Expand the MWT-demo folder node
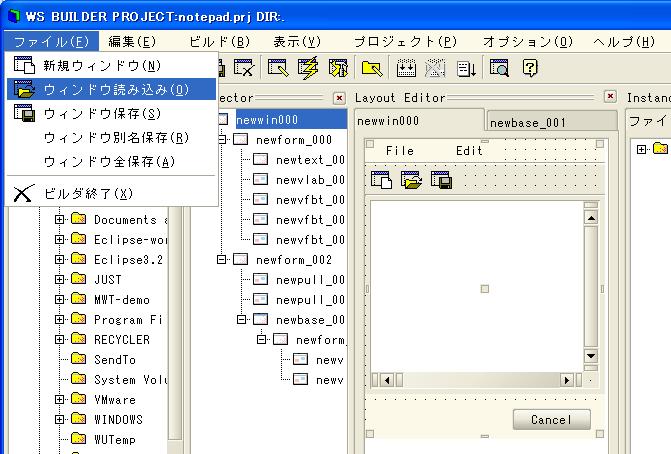Image resolution: width=671 pixels, height=454 pixels. pyautogui.click(x=59, y=299)
